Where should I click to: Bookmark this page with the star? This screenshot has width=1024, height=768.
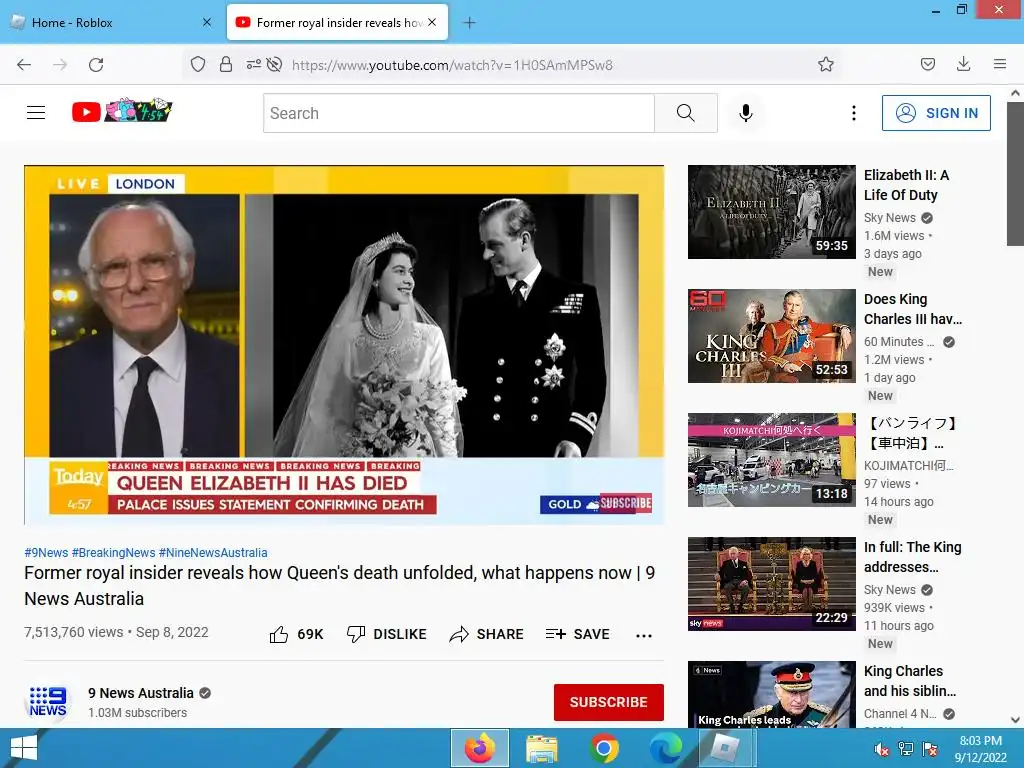[x=825, y=64]
